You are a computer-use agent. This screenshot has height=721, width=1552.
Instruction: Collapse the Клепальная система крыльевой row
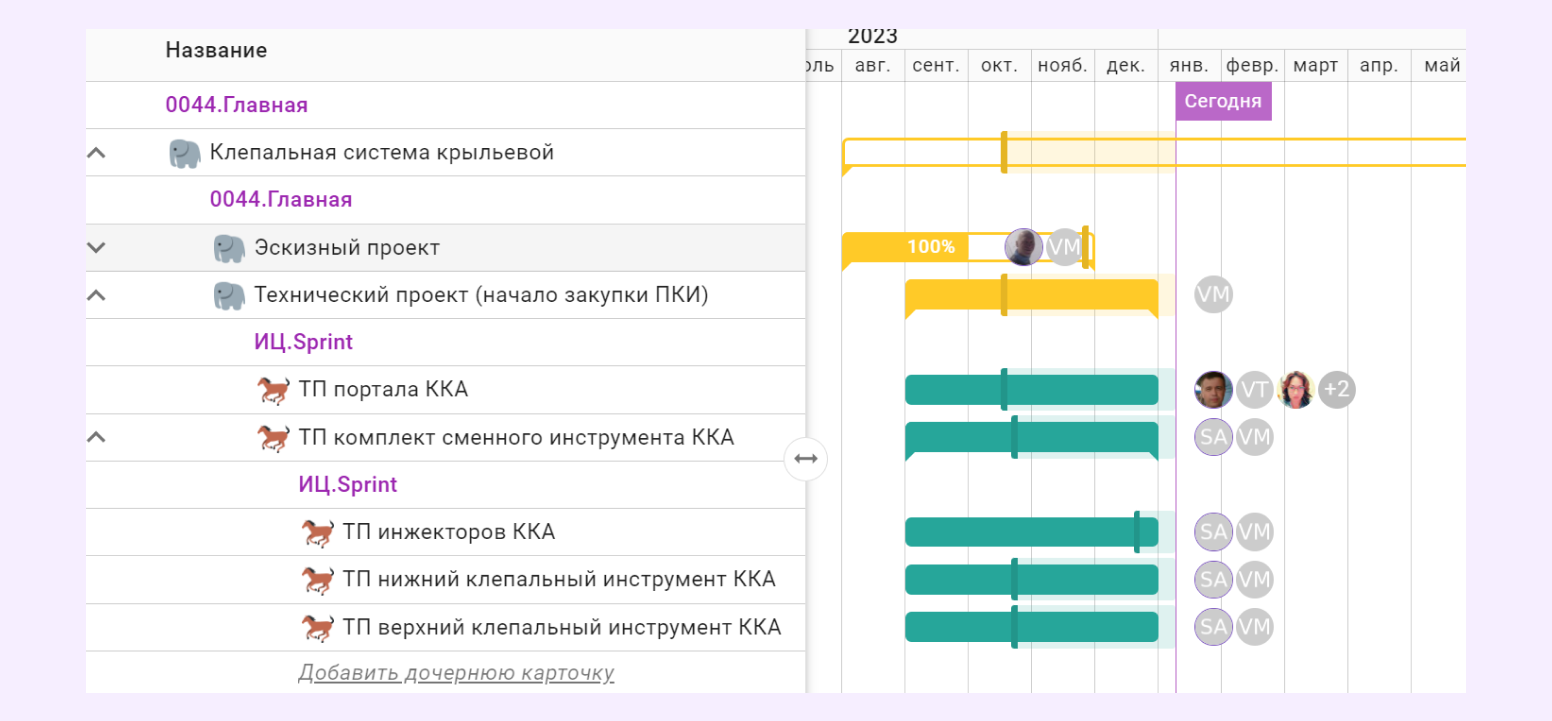[96, 153]
